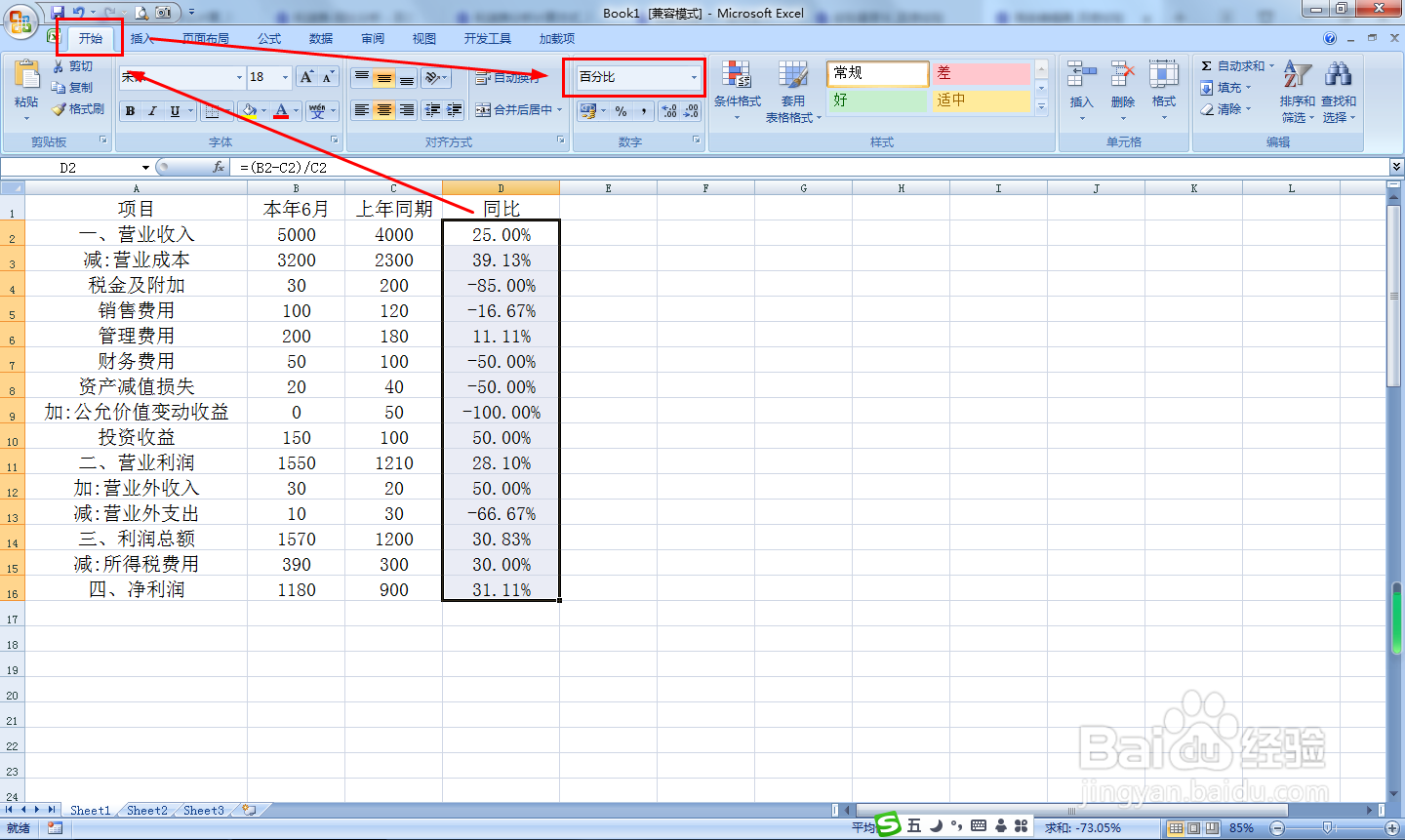The width and height of the screenshot is (1405, 840).
Task: Click the Cut (剪切) scissors button
Action: point(74,66)
